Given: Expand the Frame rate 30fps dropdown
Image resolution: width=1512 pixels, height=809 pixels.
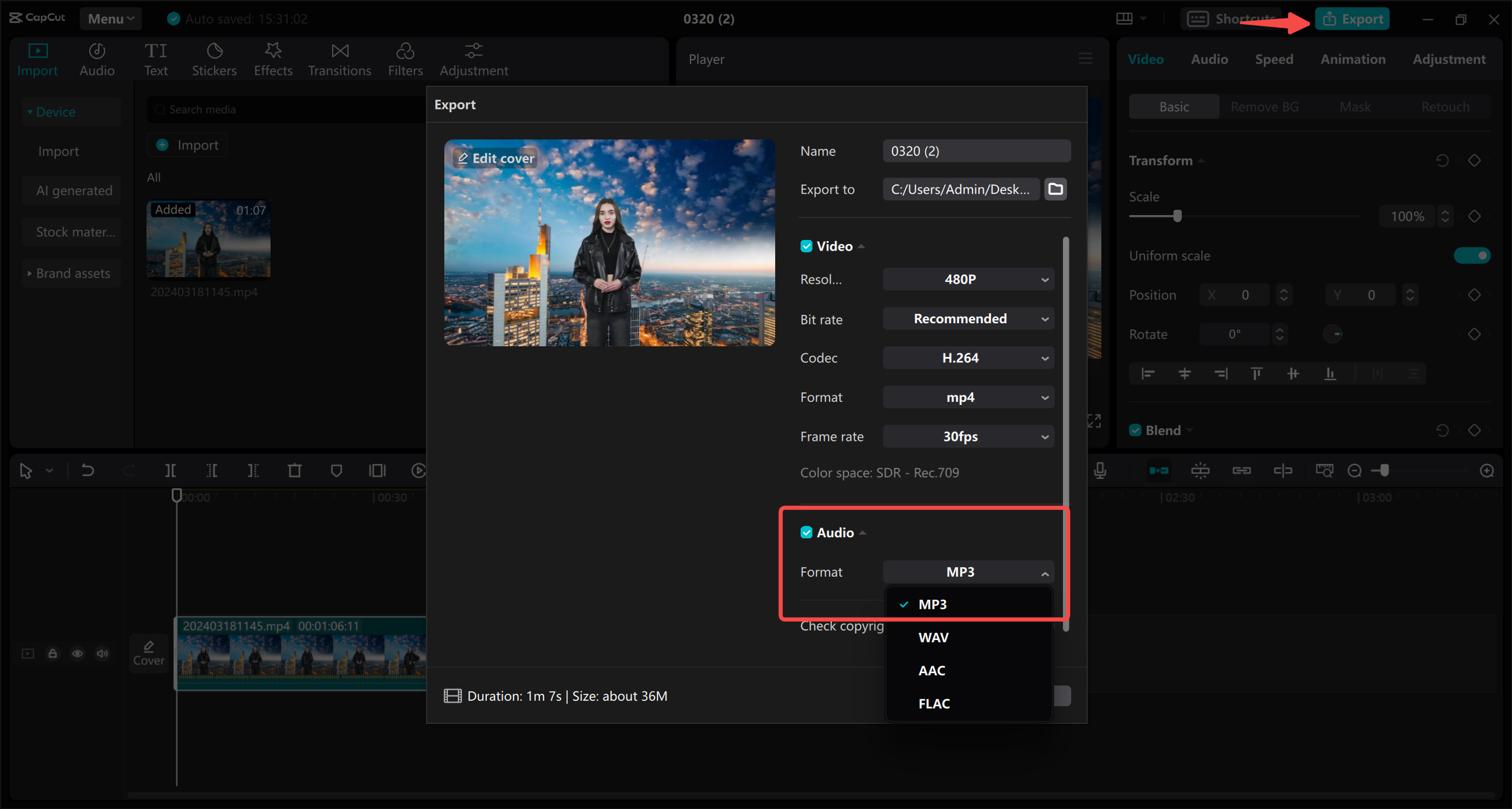Looking at the screenshot, I should click(968, 437).
